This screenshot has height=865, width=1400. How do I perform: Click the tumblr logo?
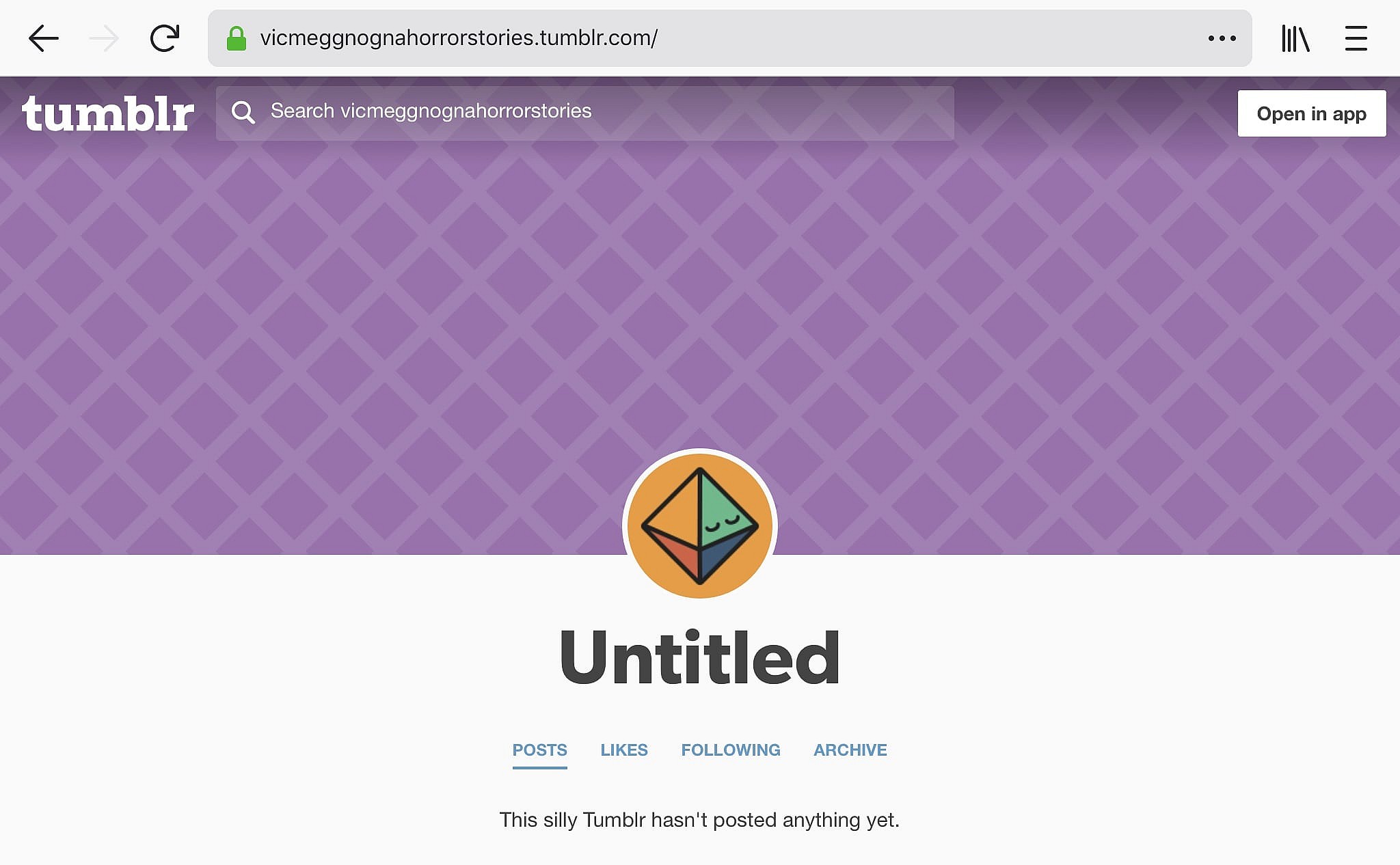[x=108, y=113]
